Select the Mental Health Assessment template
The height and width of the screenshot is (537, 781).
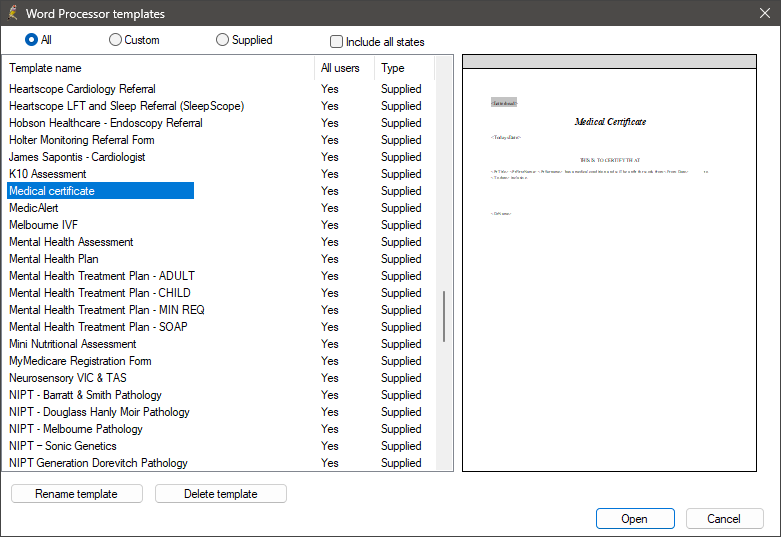(71, 242)
